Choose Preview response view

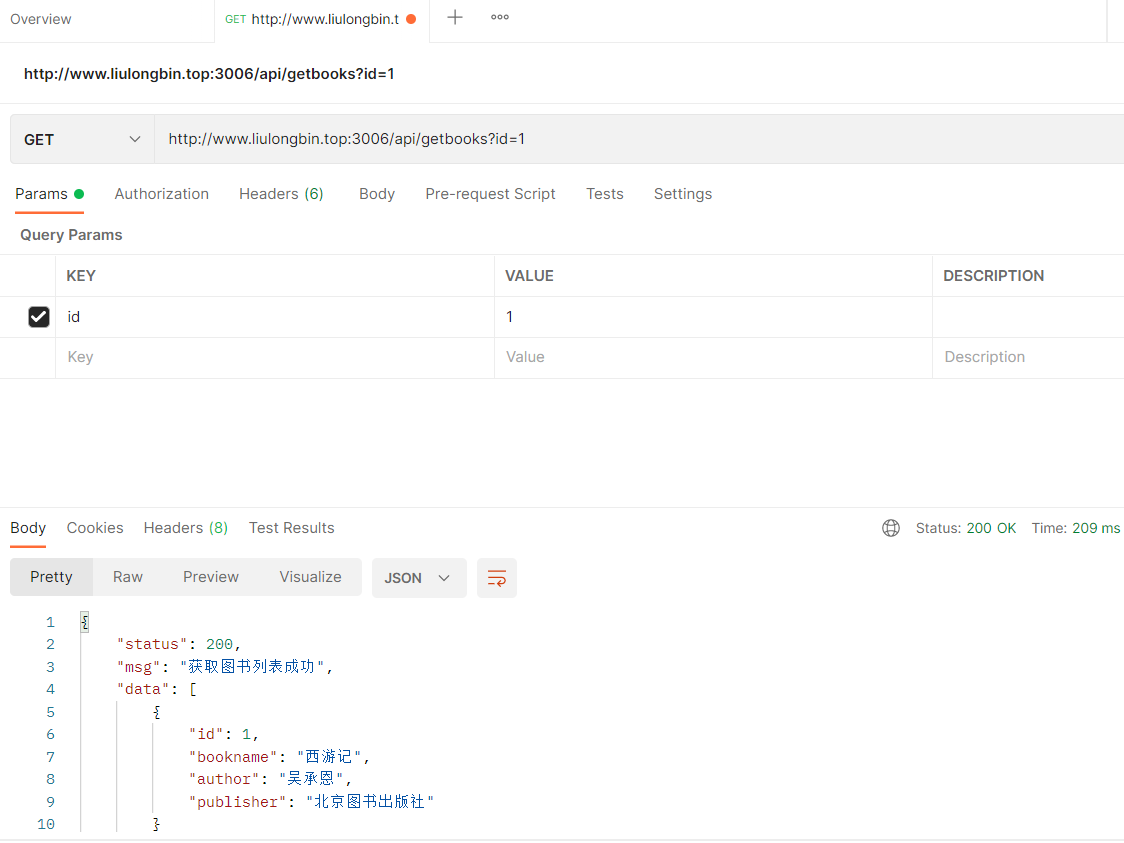point(211,577)
